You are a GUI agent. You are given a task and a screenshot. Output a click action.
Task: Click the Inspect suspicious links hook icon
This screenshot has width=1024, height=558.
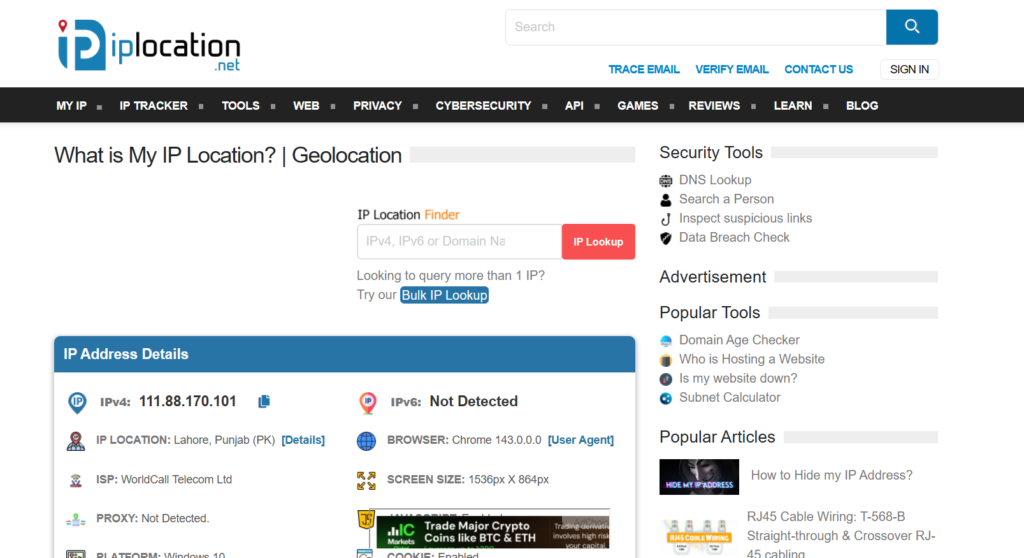[x=665, y=219]
